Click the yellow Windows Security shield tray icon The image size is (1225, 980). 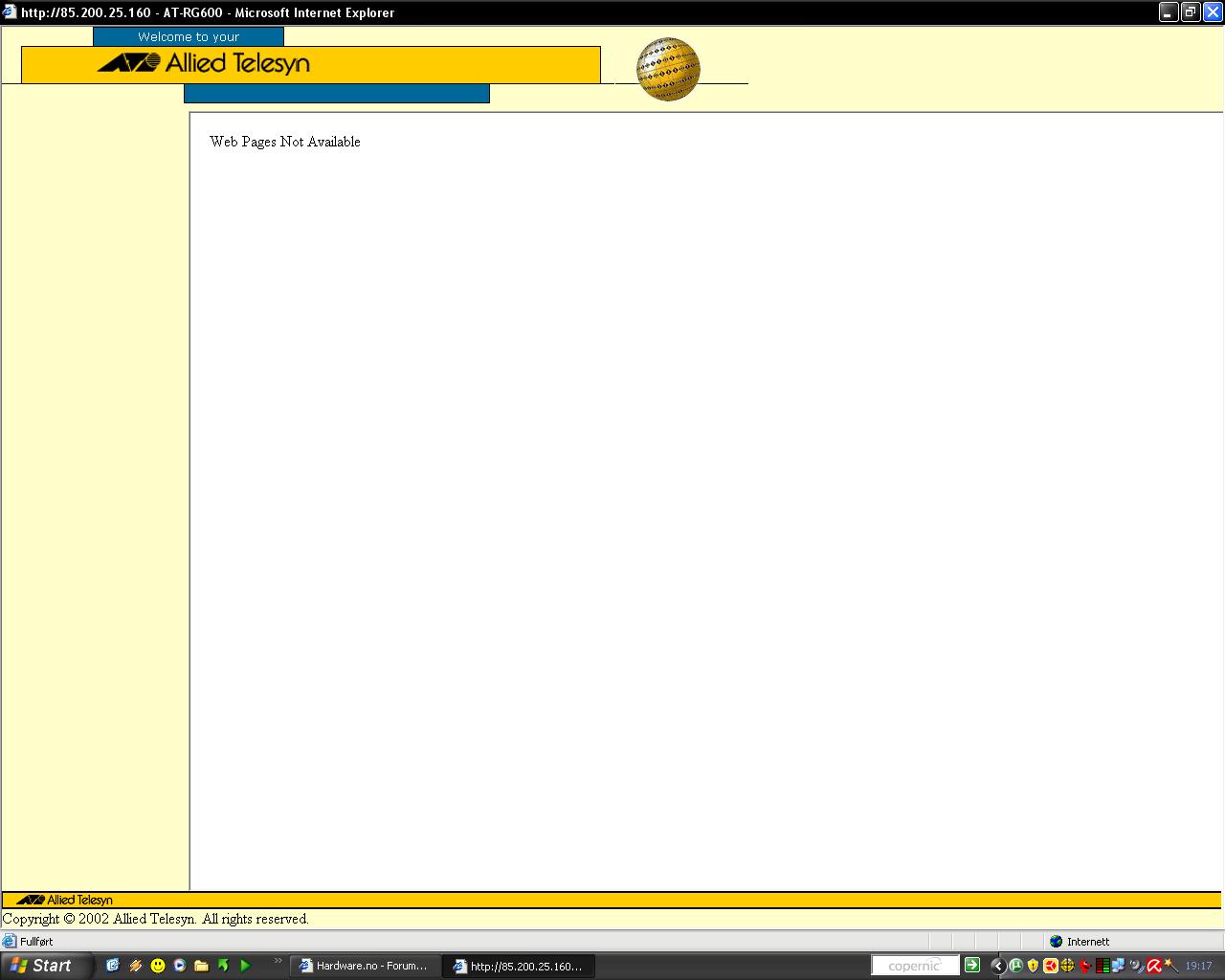(x=1033, y=966)
